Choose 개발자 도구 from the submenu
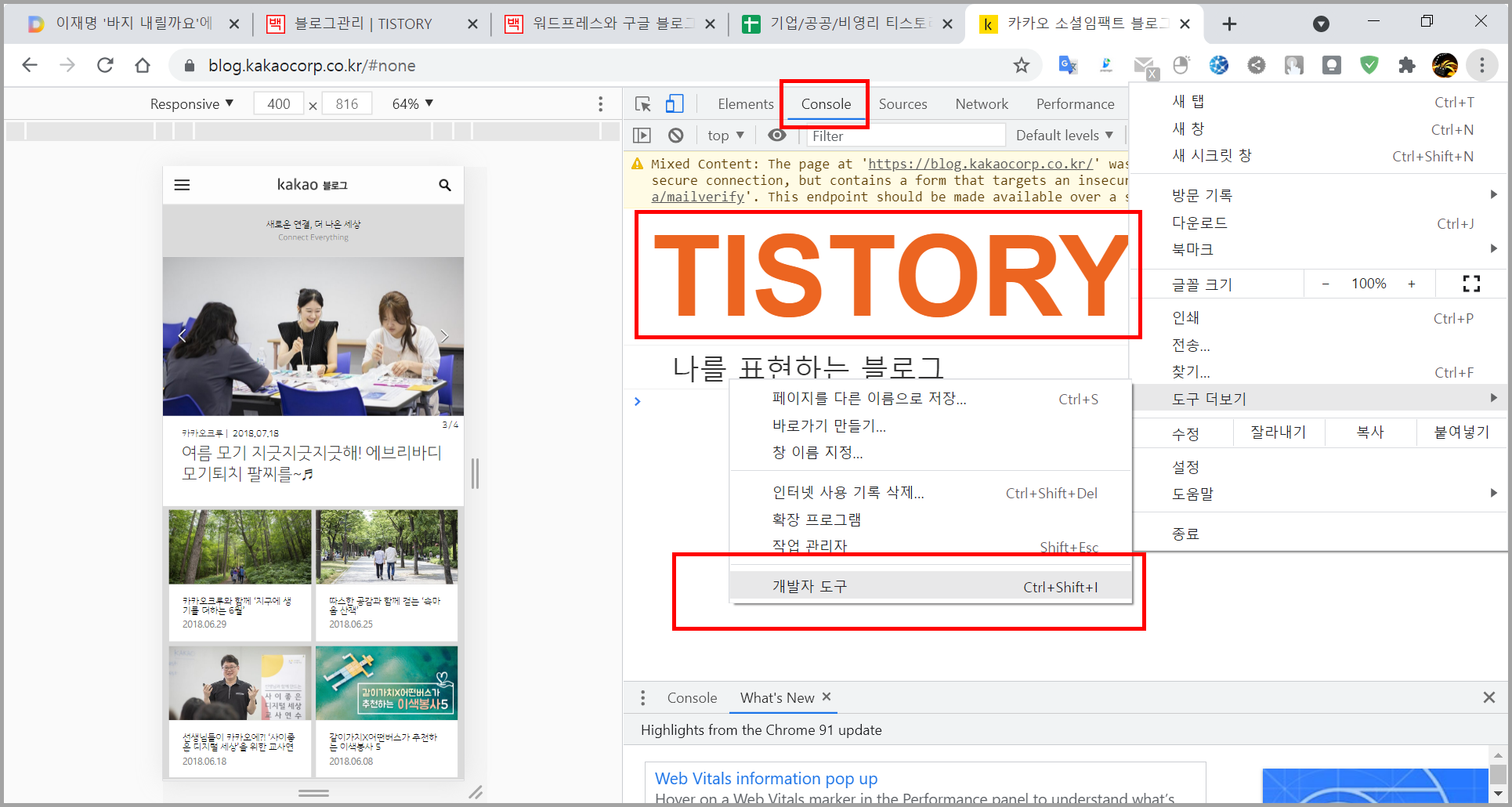Image resolution: width=1512 pixels, height=807 pixels. click(930, 587)
